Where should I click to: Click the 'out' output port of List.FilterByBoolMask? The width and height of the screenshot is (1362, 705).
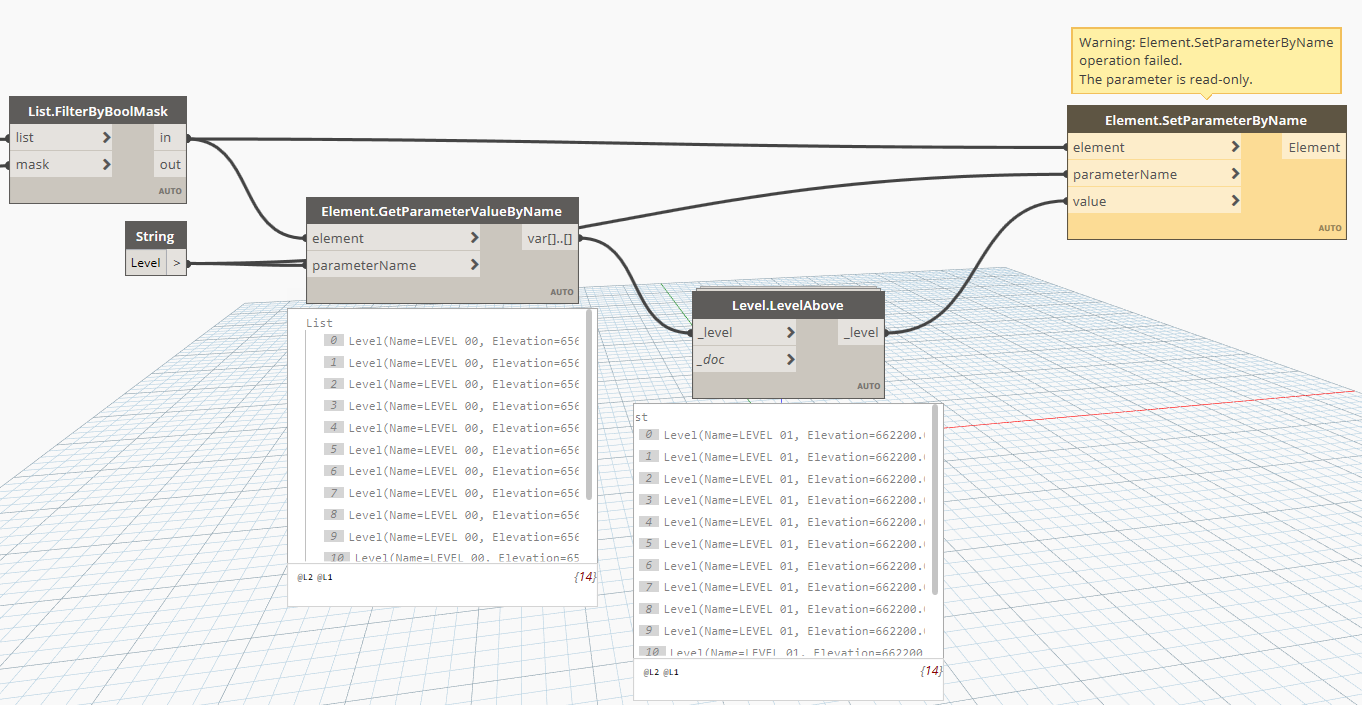tap(170, 164)
